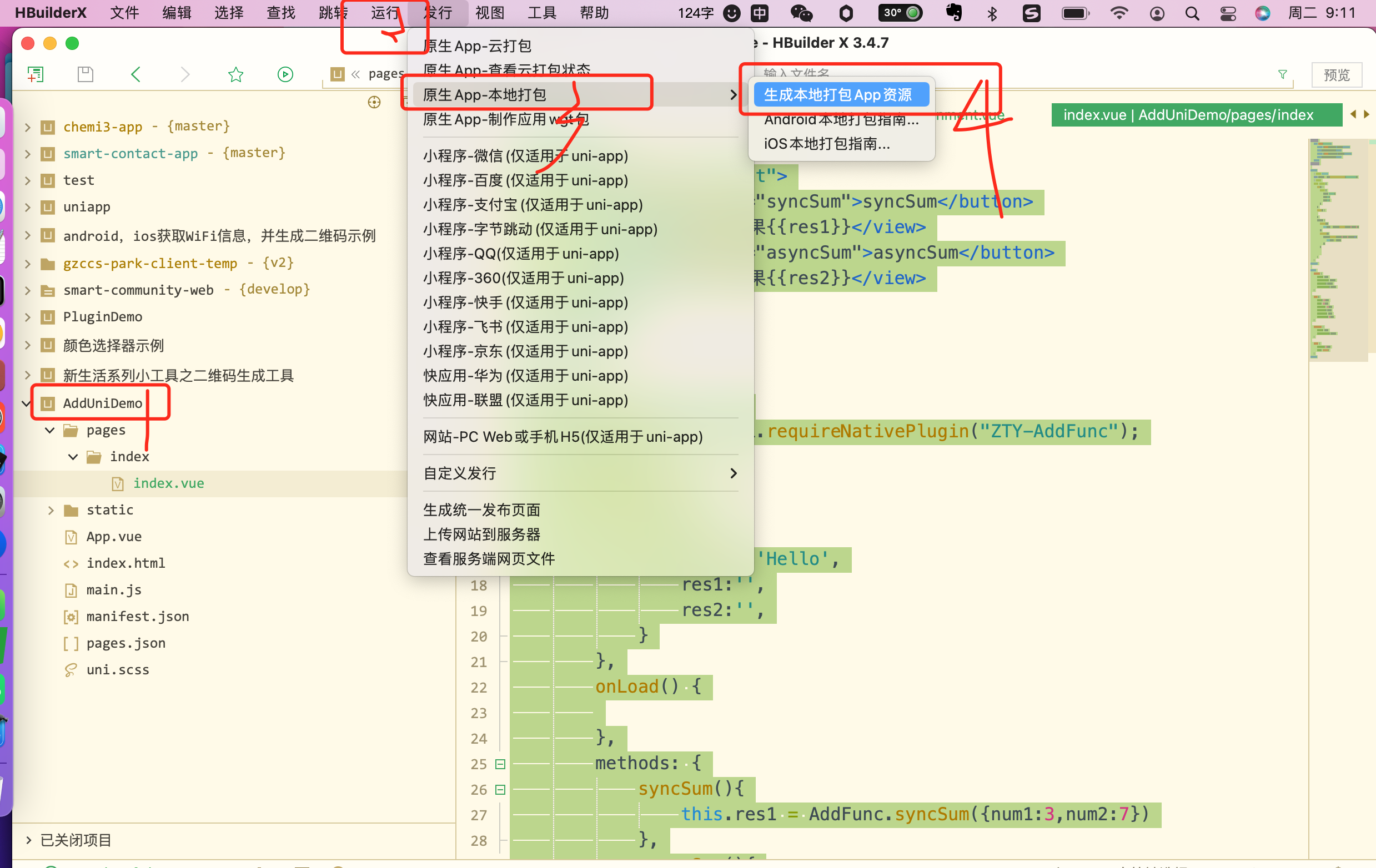1376x868 pixels.
Task: Click the next tab right arrow icon
Action: click(1367, 115)
